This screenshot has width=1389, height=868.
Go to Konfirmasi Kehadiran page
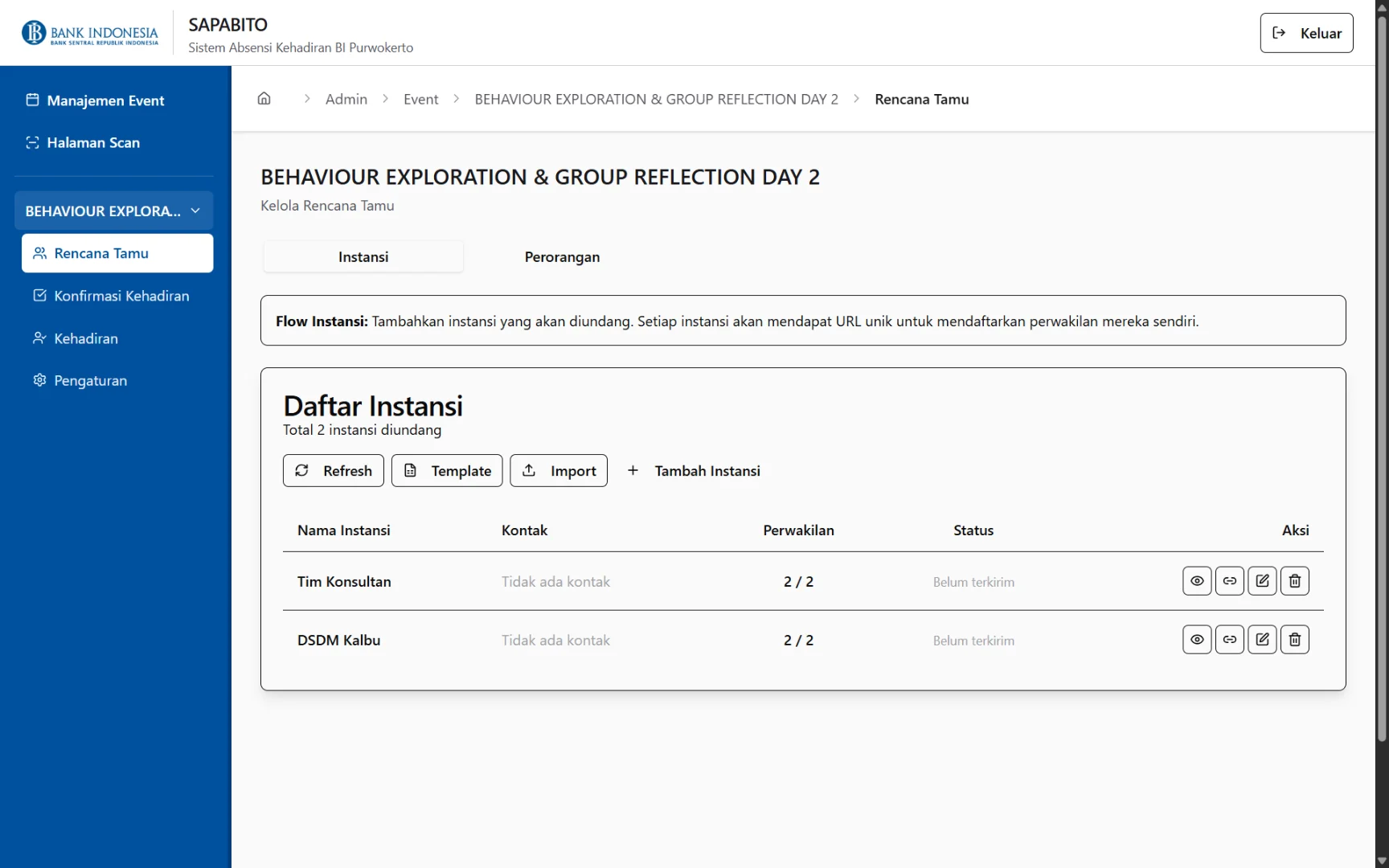pos(117,296)
